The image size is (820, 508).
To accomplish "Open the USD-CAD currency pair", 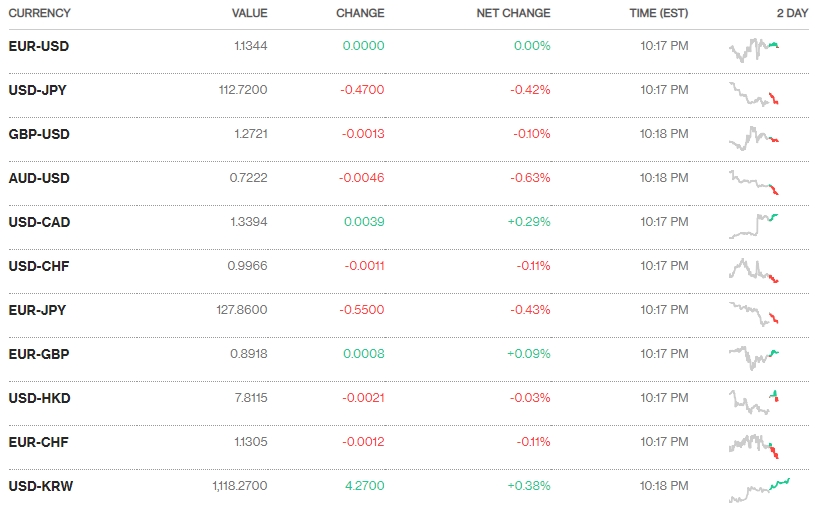I will coord(39,222).
